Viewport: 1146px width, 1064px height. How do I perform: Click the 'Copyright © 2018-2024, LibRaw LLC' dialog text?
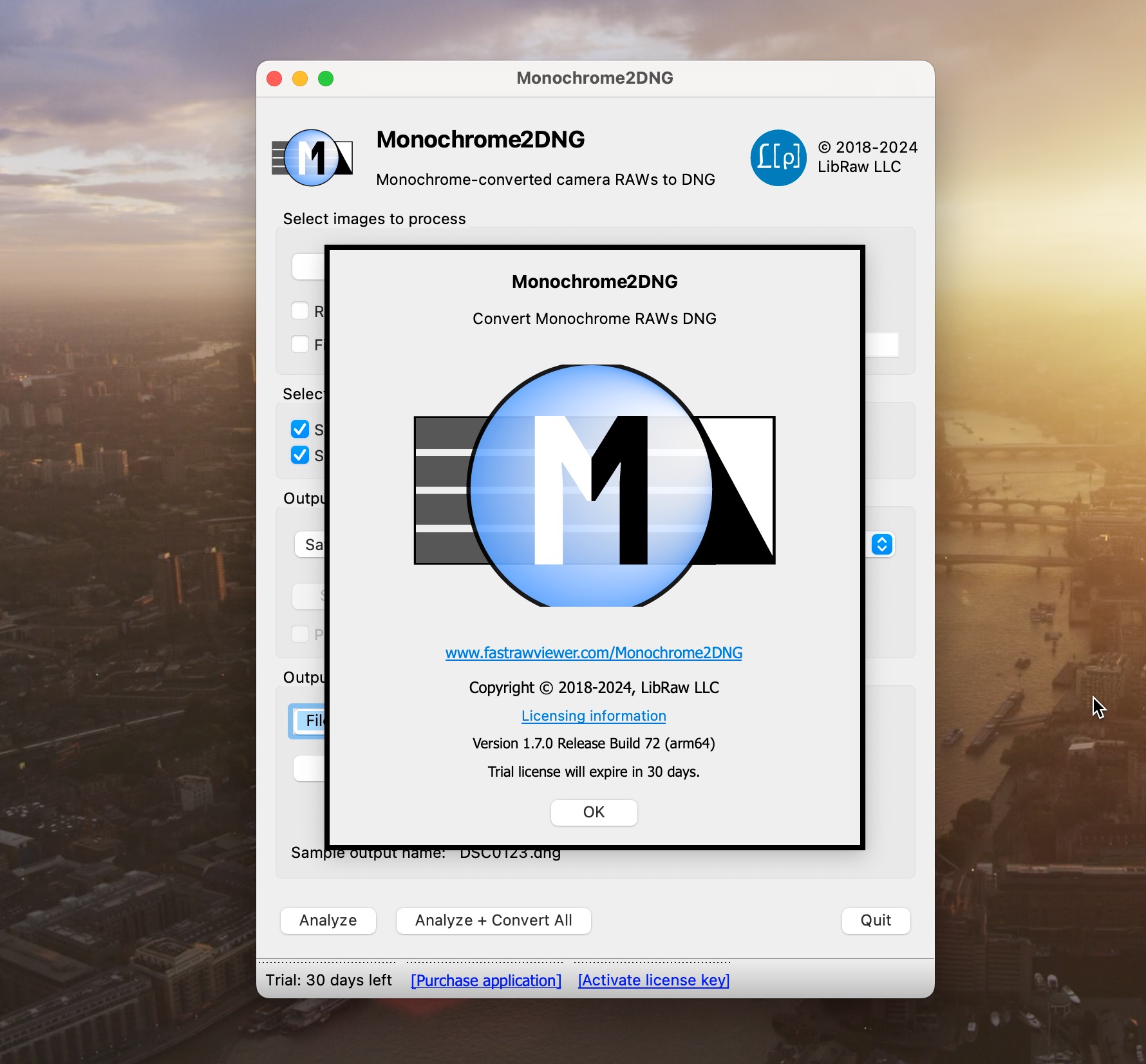(594, 687)
